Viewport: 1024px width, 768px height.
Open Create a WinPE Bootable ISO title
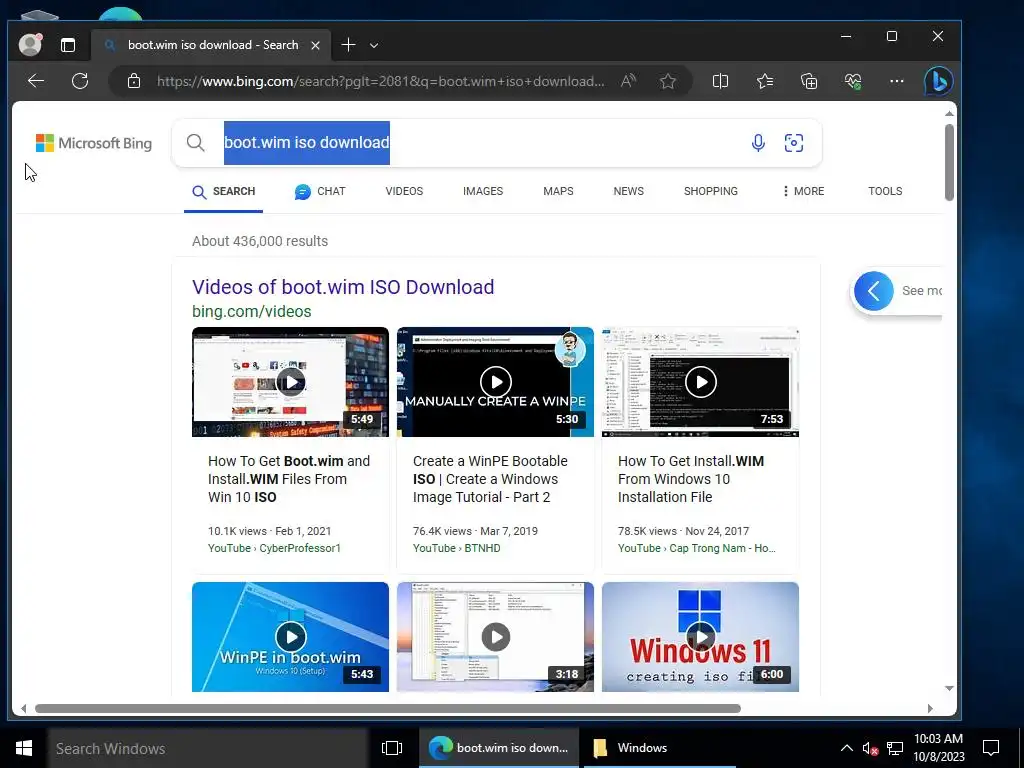point(490,479)
